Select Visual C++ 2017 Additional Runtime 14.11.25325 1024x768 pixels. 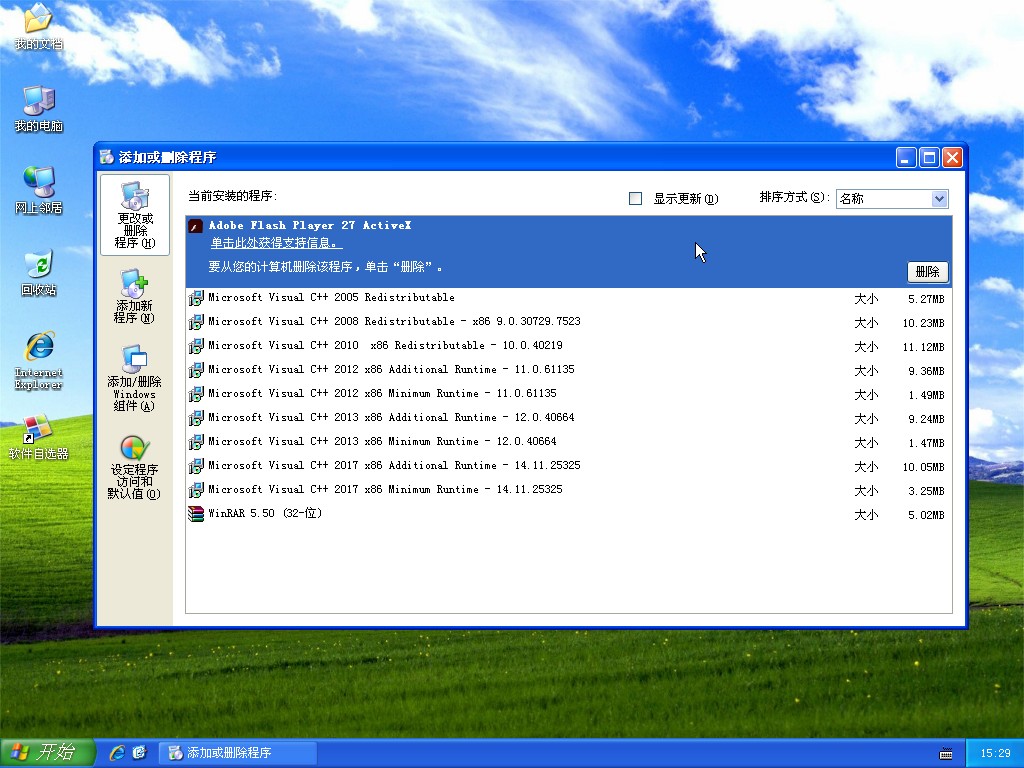point(568,466)
